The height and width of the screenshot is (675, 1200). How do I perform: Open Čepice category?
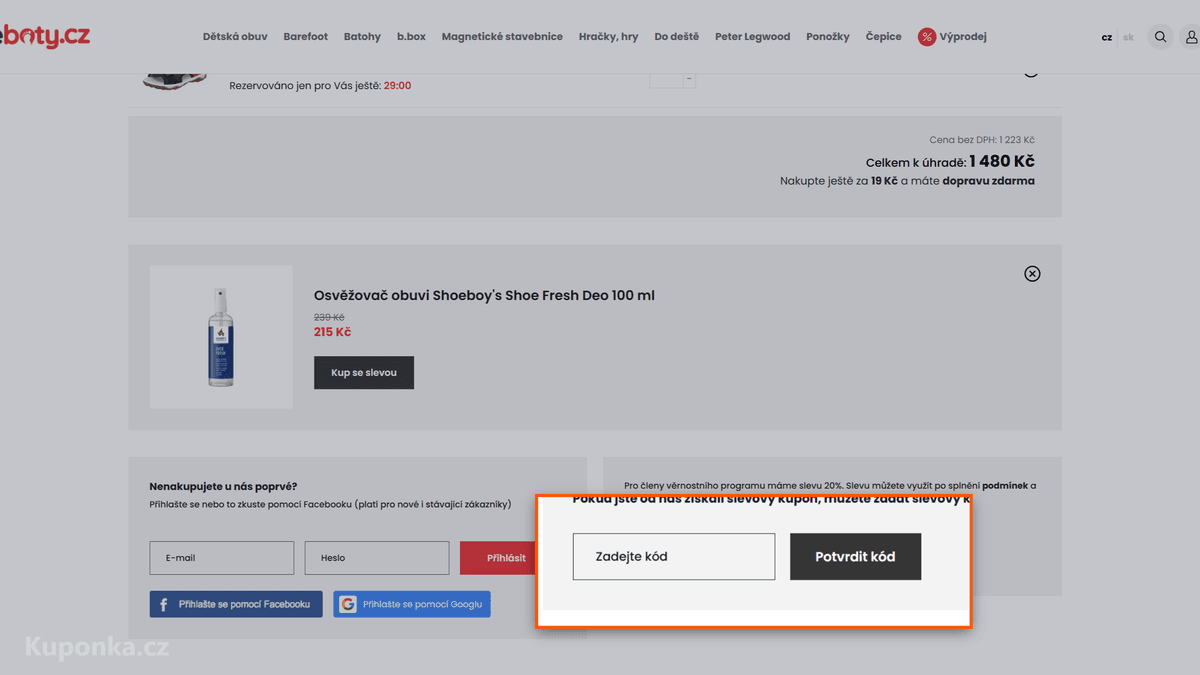click(883, 37)
